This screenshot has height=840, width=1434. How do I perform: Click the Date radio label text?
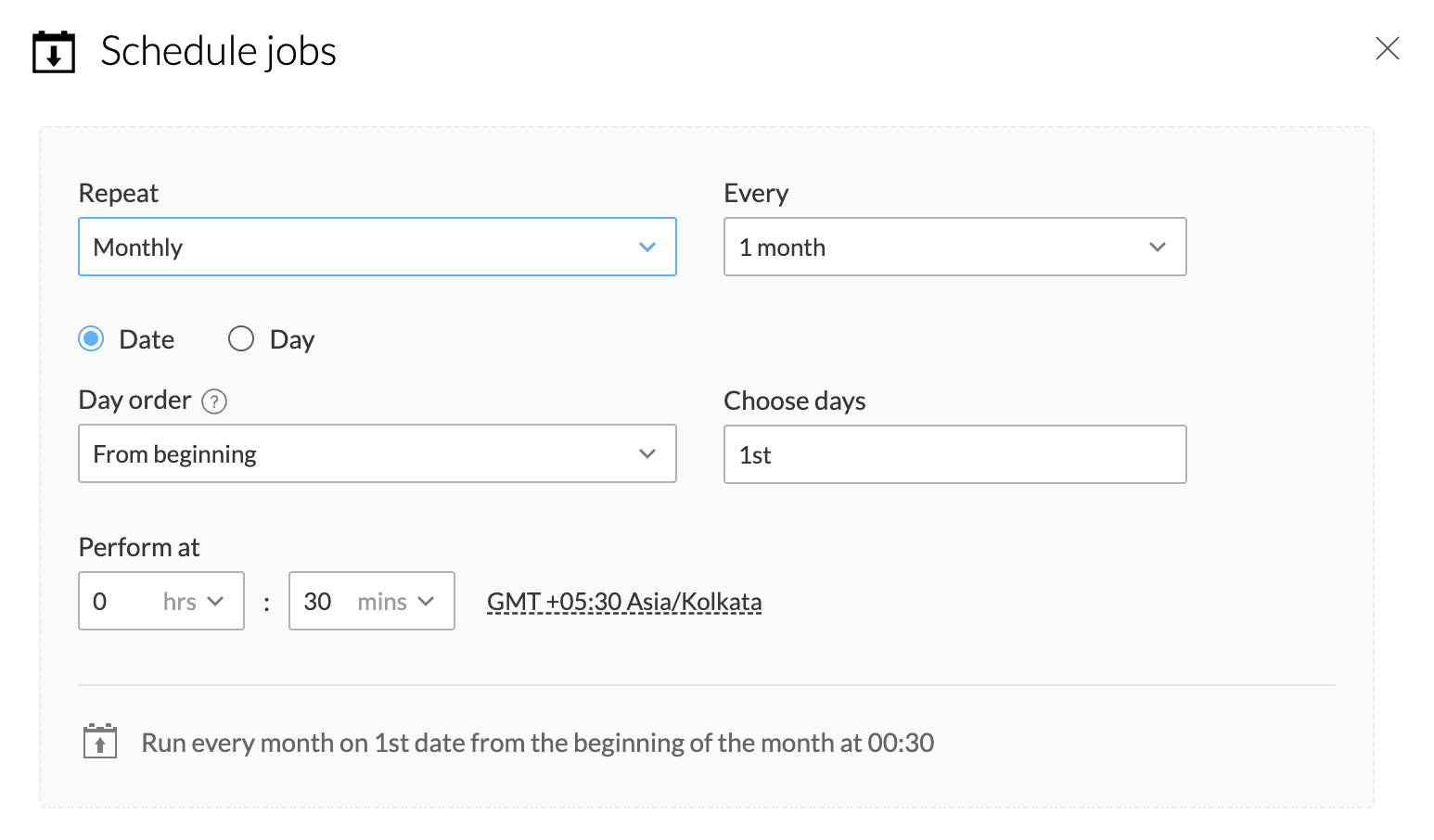pos(147,339)
